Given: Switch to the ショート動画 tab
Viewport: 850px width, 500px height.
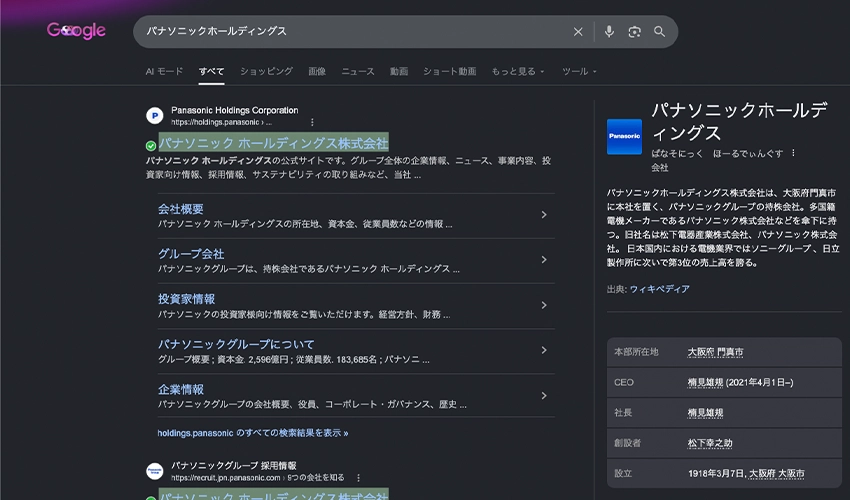Looking at the screenshot, I should pos(449,72).
